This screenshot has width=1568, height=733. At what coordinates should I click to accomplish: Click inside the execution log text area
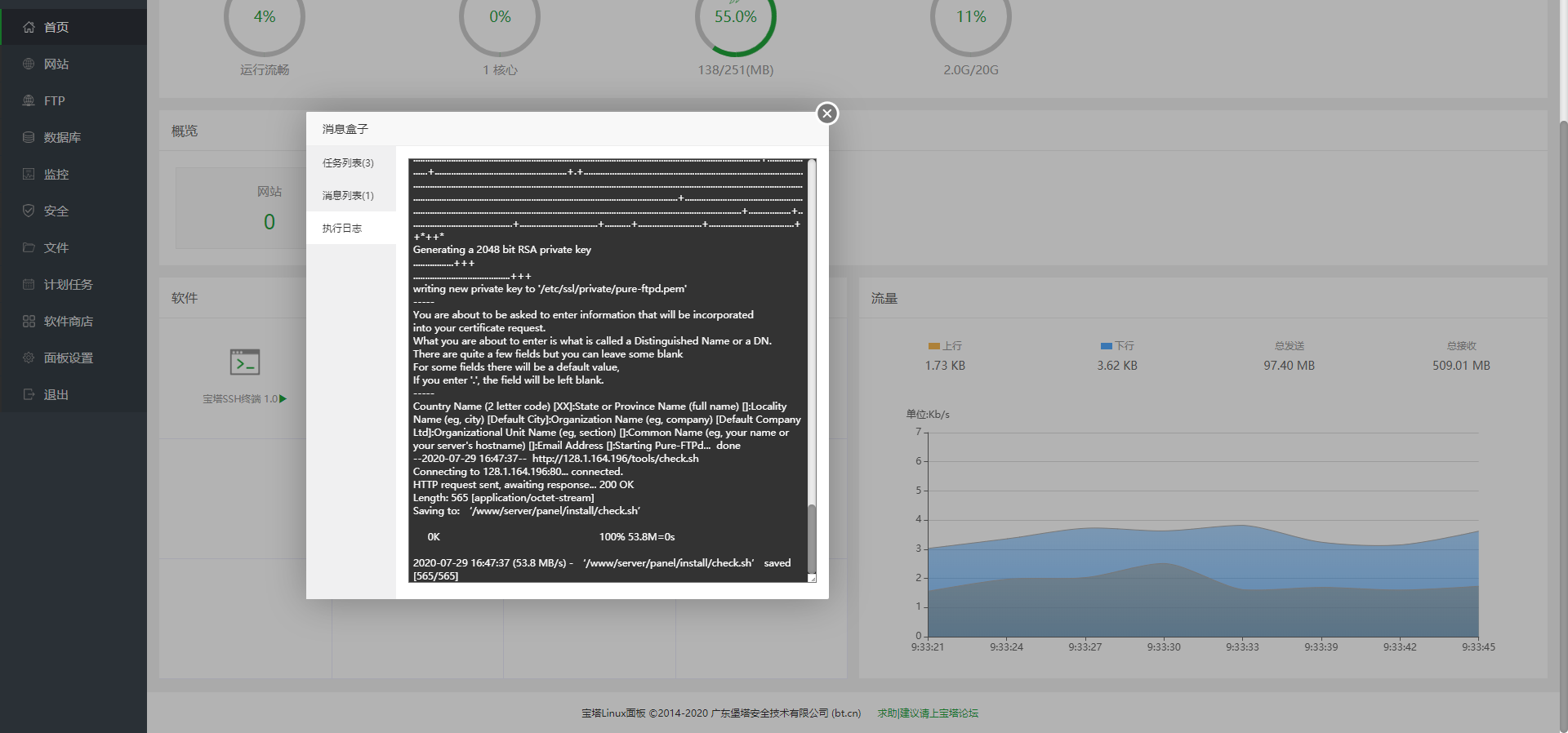(608, 371)
